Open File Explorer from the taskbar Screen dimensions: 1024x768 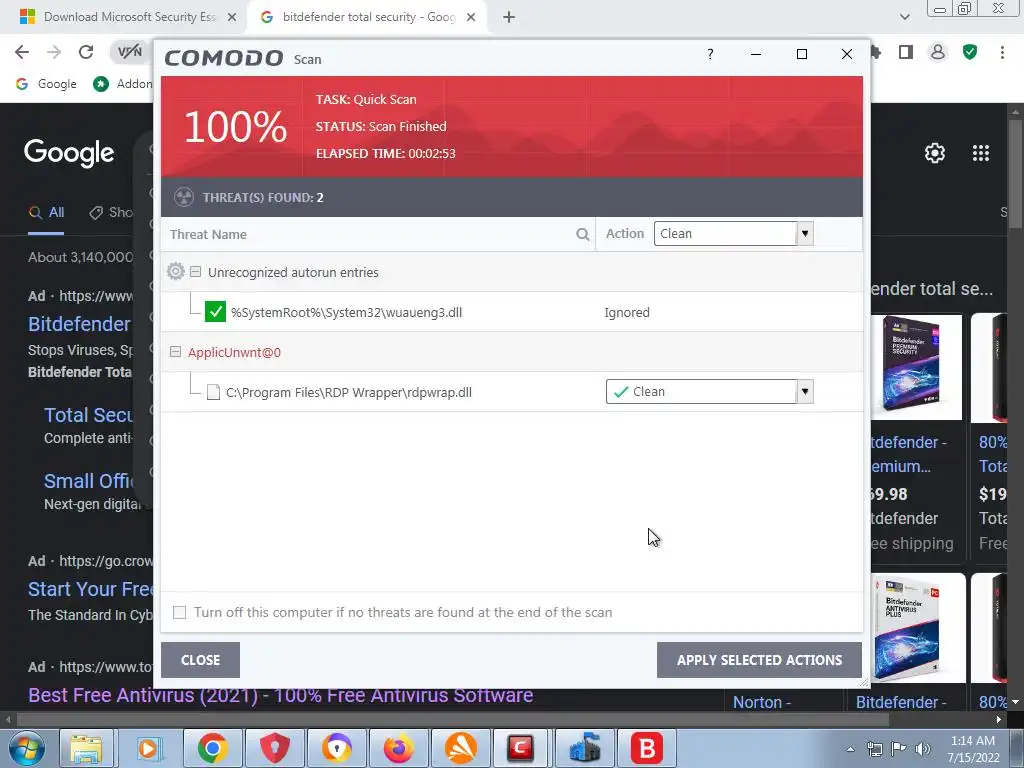coord(86,748)
